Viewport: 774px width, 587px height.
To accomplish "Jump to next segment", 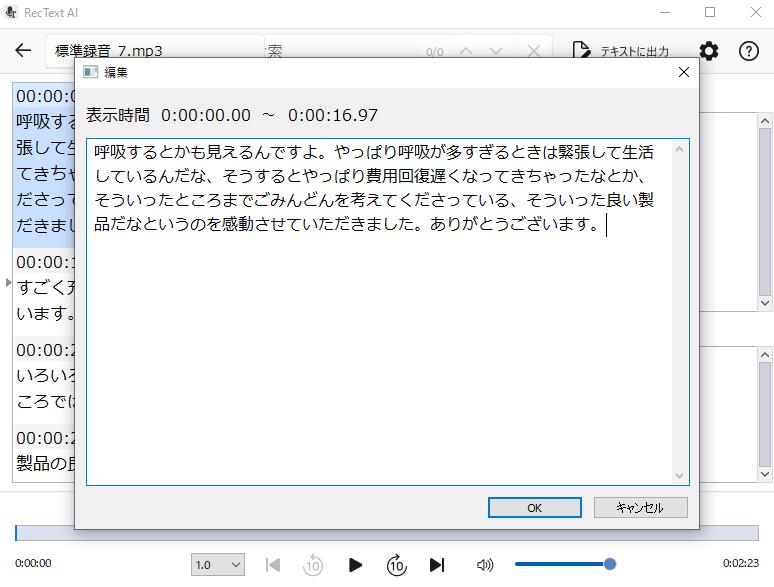I will (437, 565).
